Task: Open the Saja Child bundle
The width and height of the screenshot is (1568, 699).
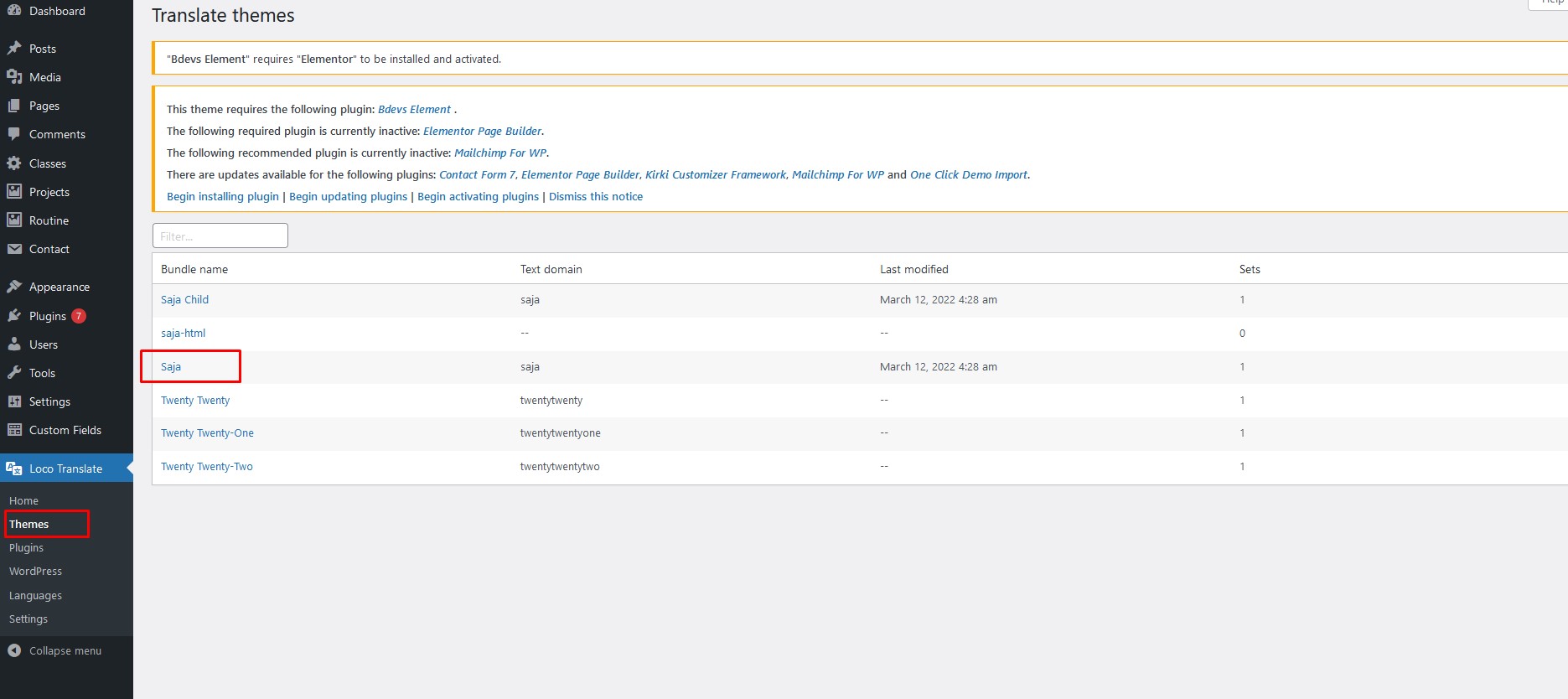Action: (184, 299)
